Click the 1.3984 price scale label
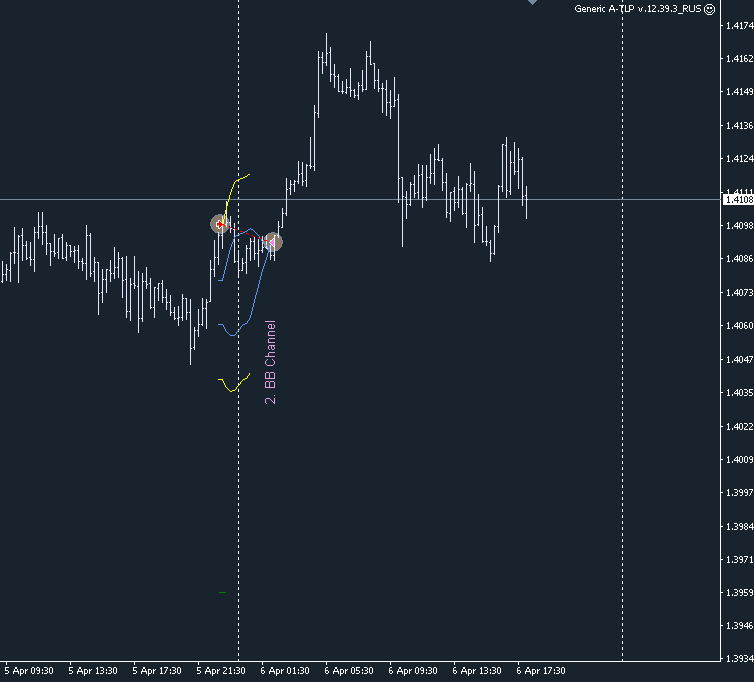This screenshot has width=754, height=682. [740, 526]
